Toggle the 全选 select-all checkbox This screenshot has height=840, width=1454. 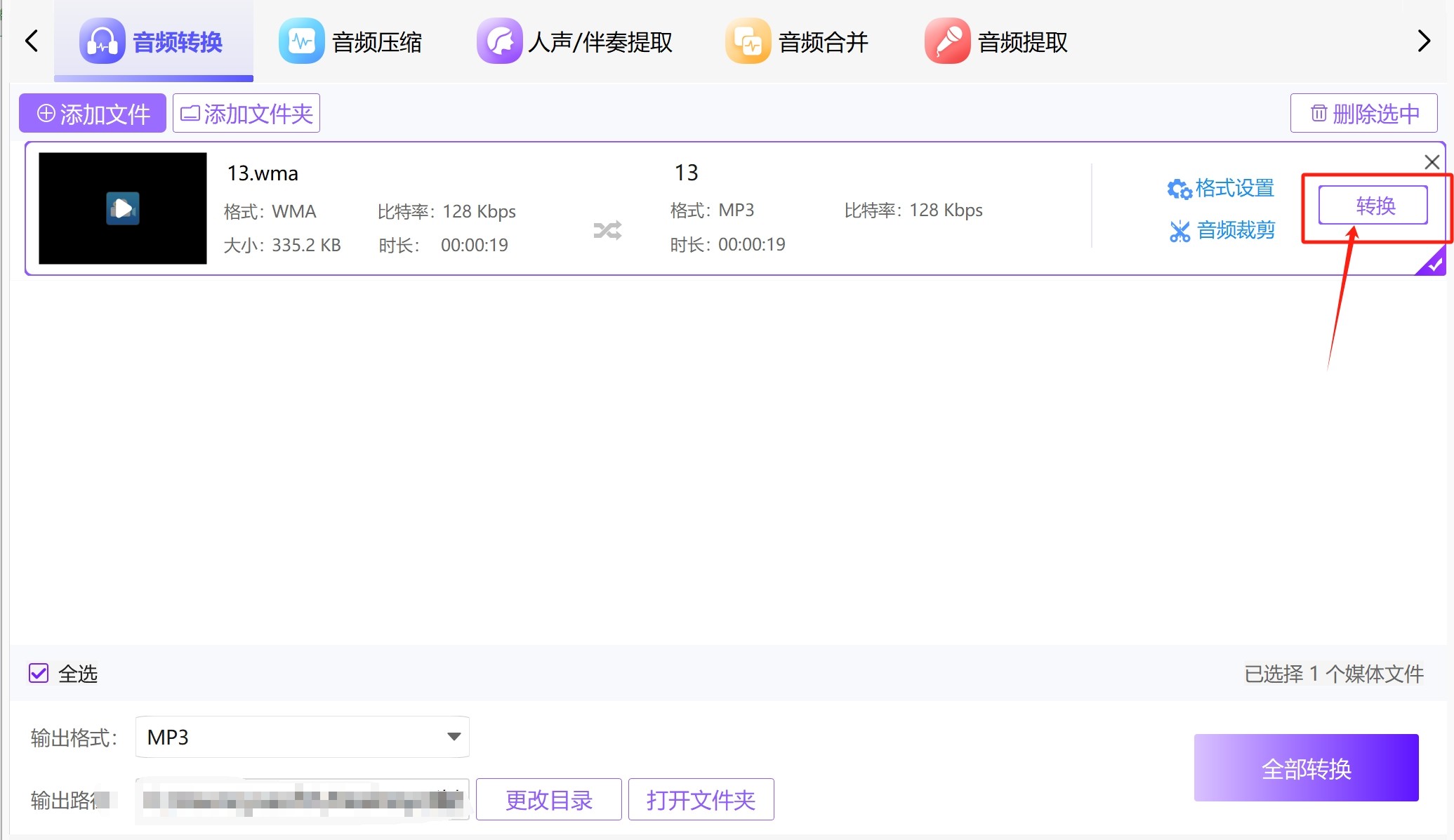pyautogui.click(x=39, y=674)
